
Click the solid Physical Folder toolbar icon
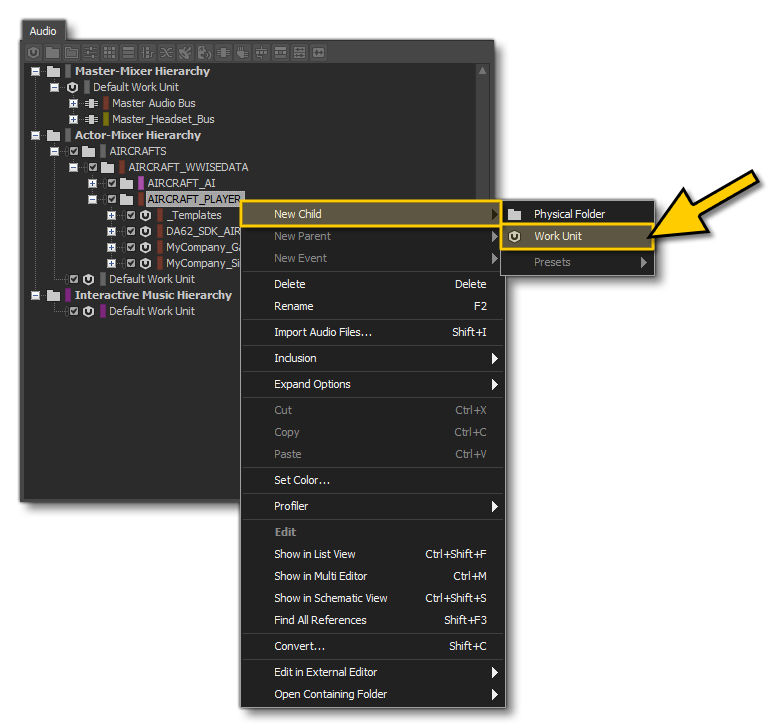pyautogui.click(x=52, y=52)
